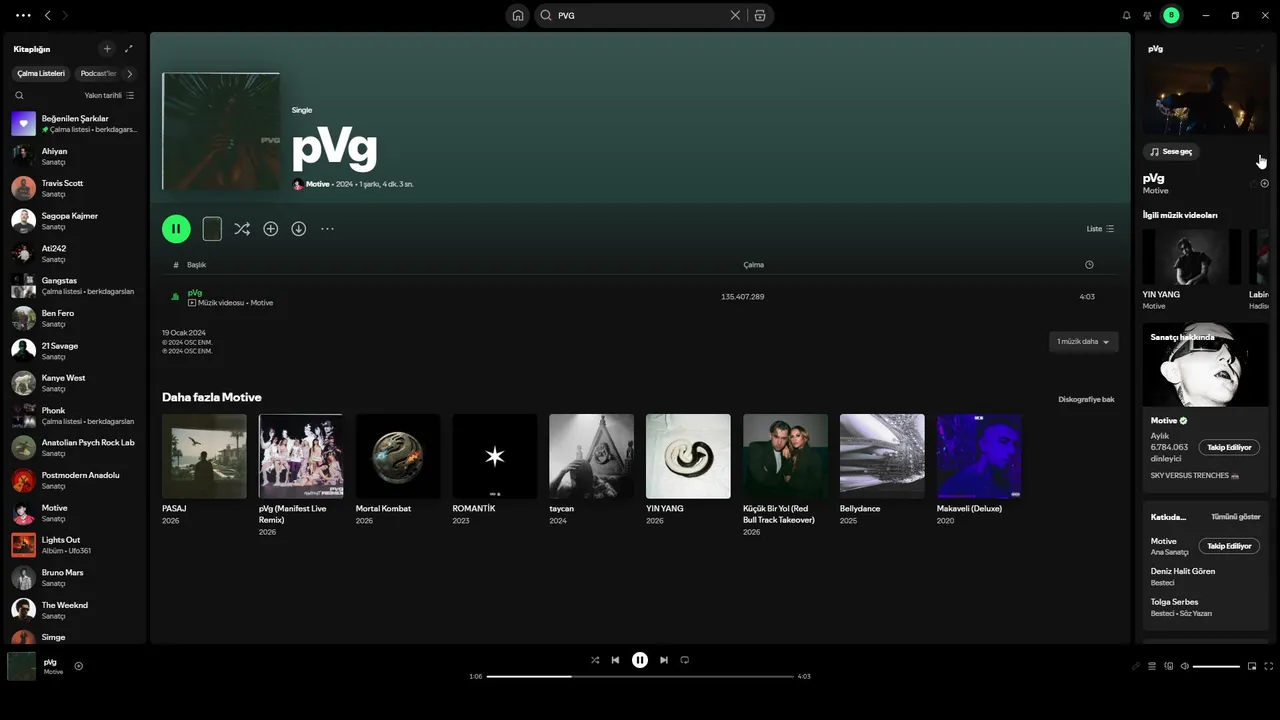
Task: Pause playback in the bottom player
Action: [640, 660]
